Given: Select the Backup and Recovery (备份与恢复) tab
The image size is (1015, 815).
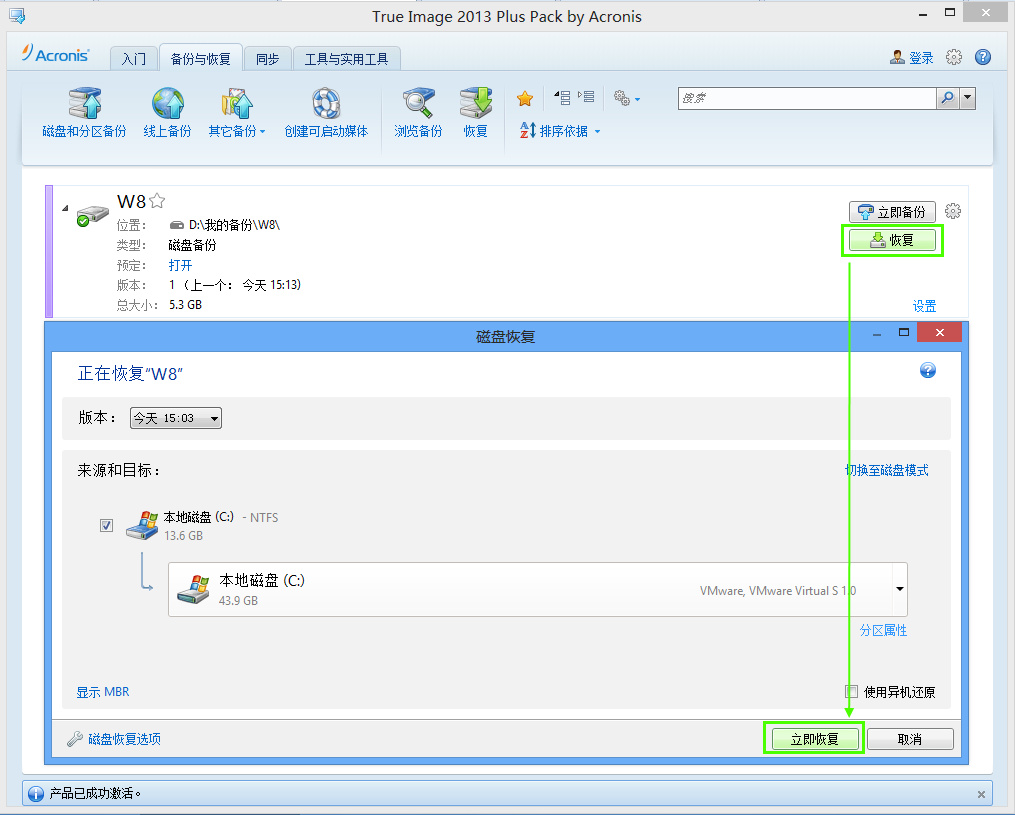Looking at the screenshot, I should pyautogui.click(x=201, y=58).
